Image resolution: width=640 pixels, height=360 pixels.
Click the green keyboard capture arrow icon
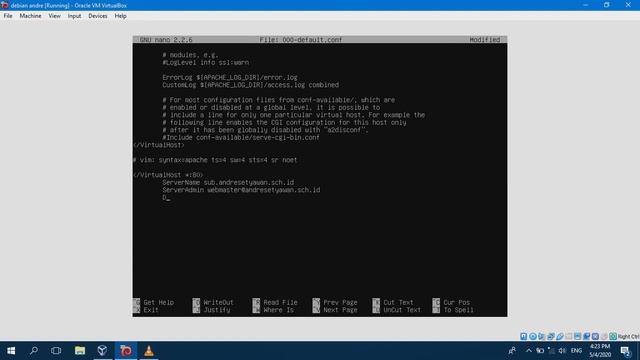pos(613,336)
